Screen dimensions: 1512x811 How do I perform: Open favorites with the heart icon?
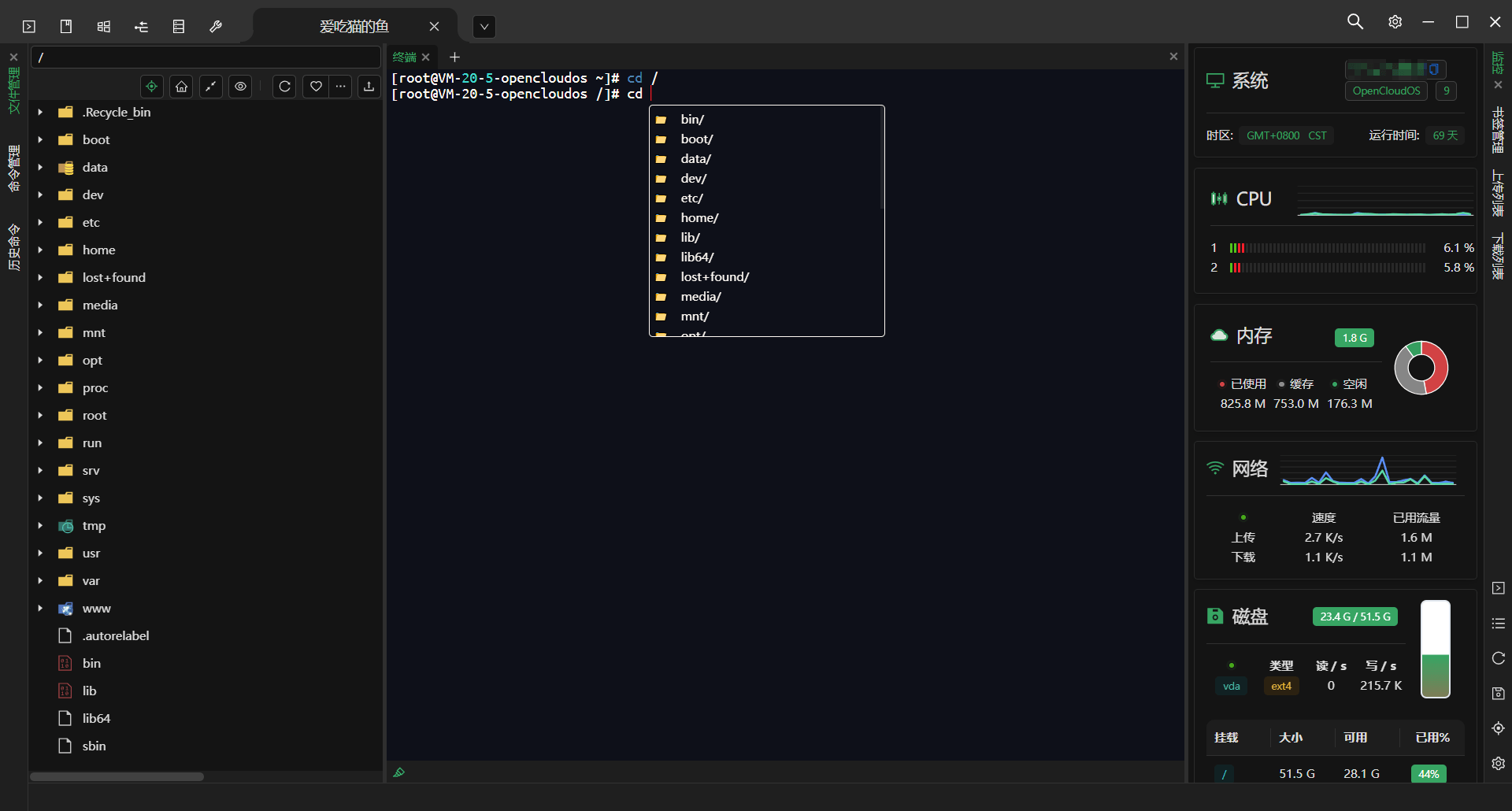click(316, 87)
